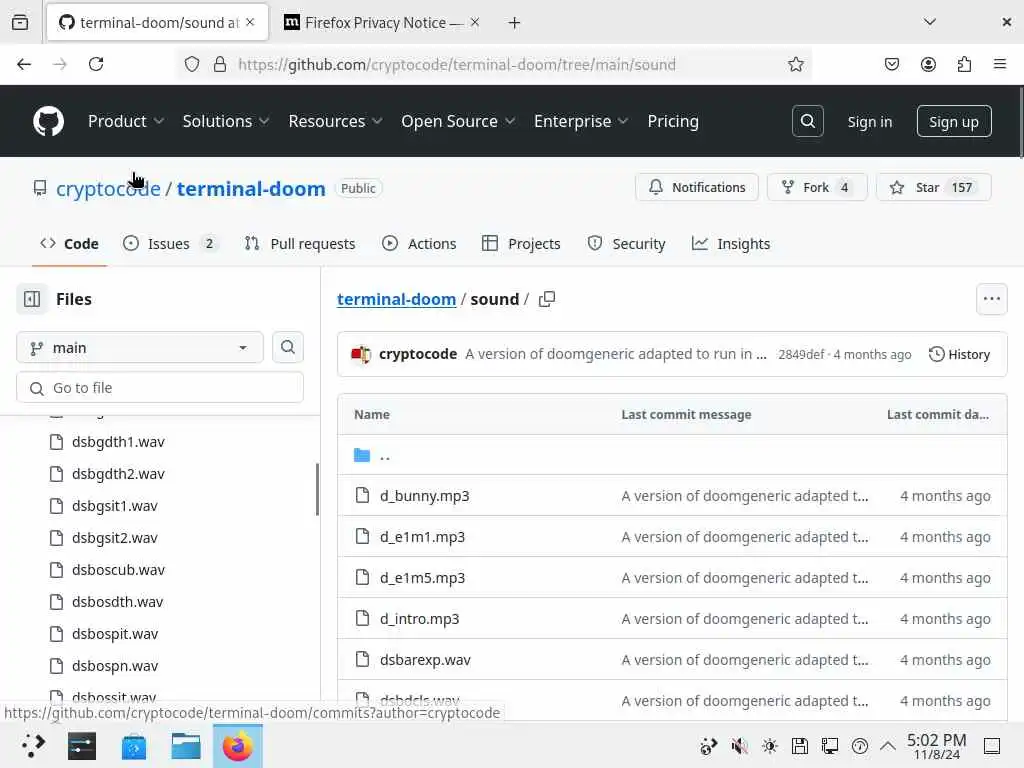1024x768 pixels.
Task: Open d_bunny.mp3 file
Action: 424,496
